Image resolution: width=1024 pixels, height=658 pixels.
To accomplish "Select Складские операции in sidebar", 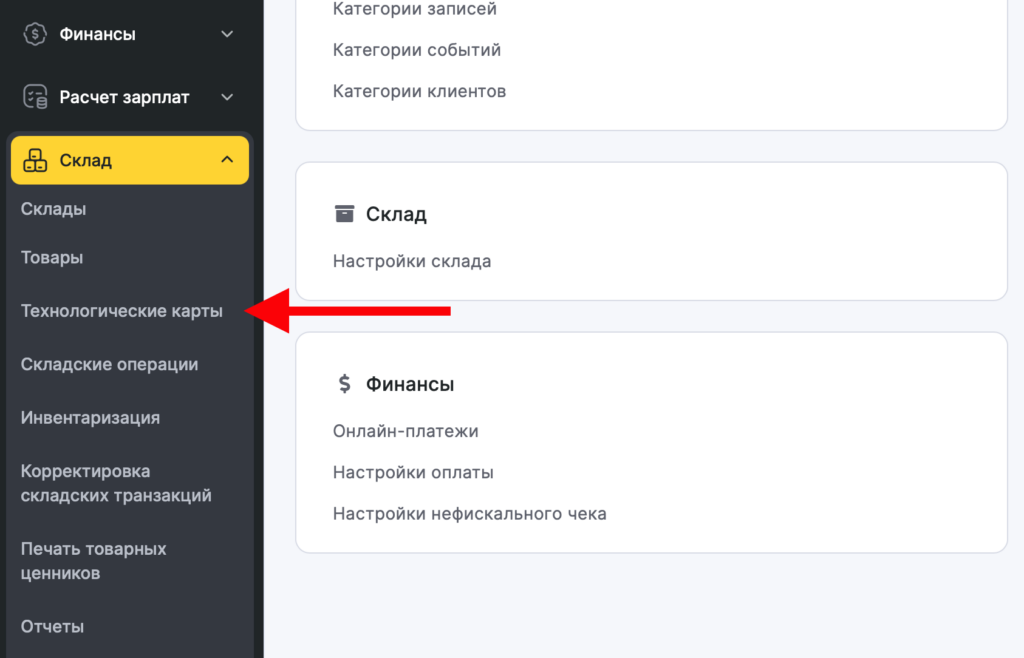I will click(x=109, y=364).
